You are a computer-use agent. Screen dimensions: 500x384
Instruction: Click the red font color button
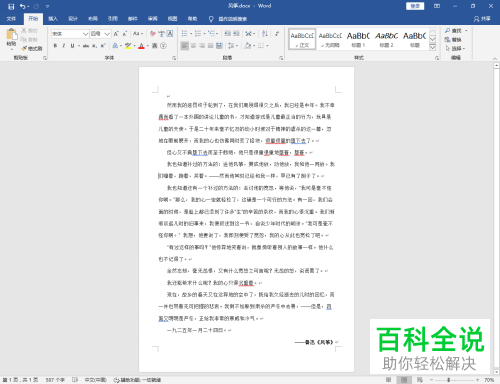[141, 46]
